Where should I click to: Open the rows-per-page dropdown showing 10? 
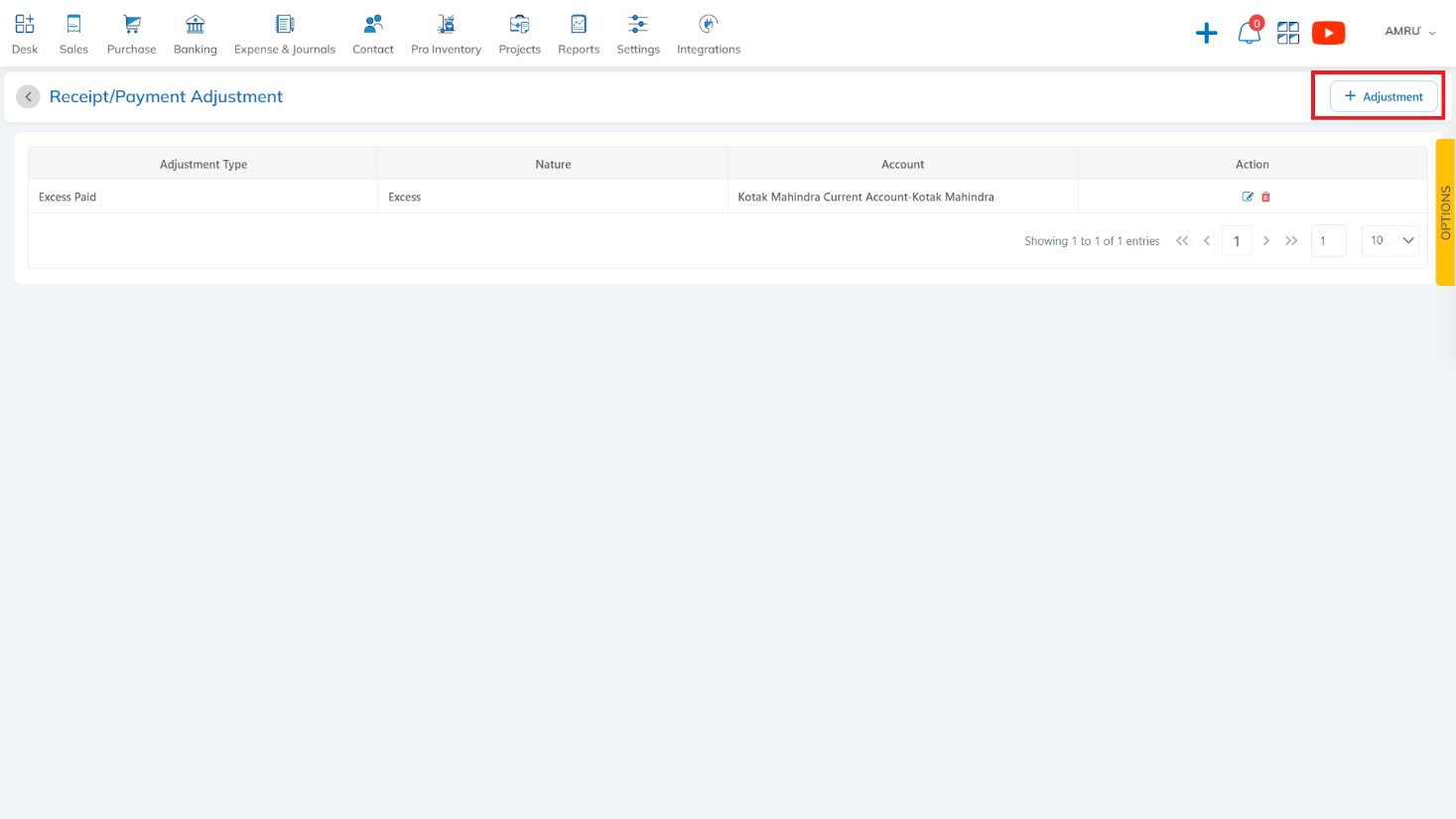1390,240
